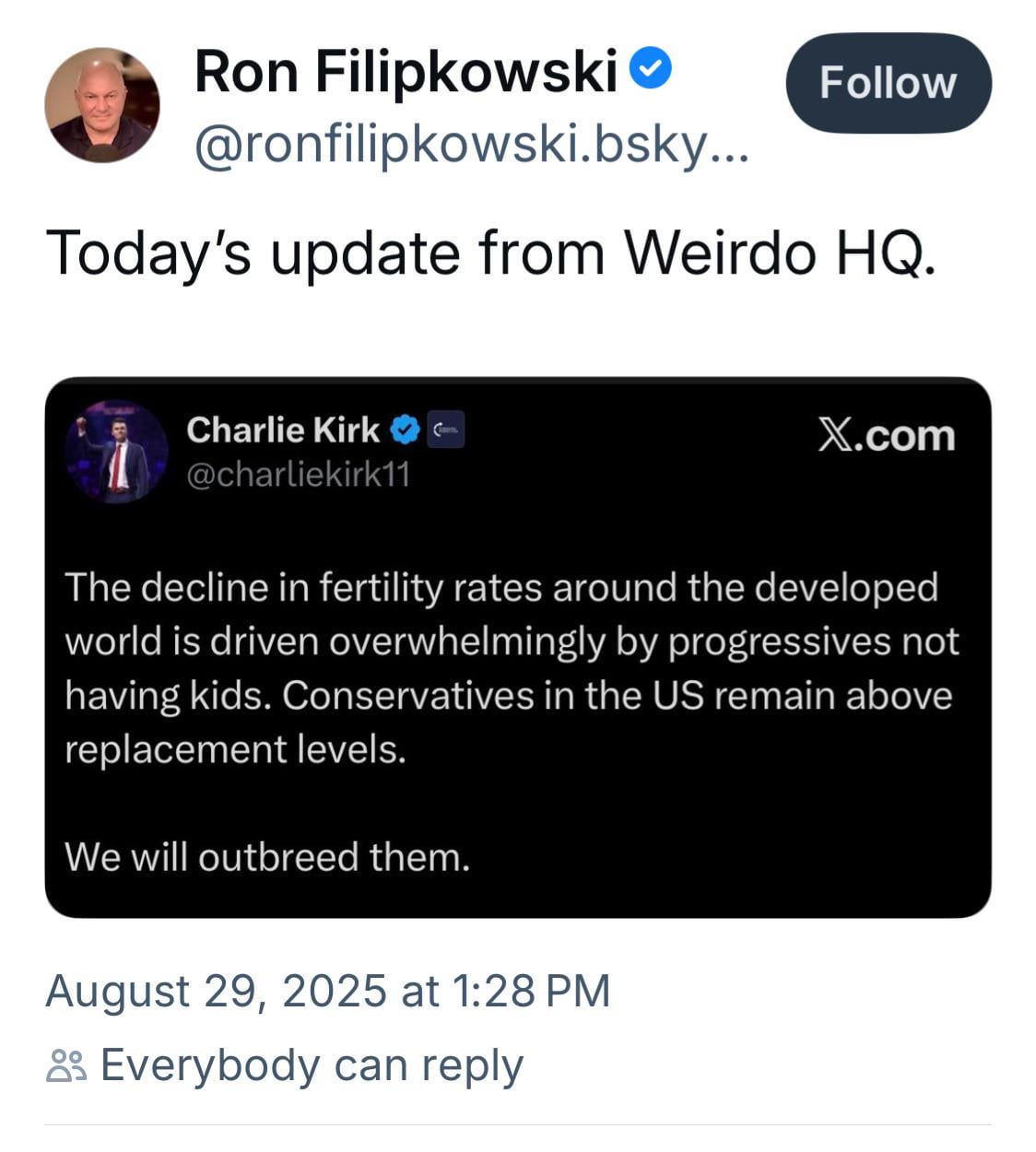Click the @charliekirk11 handle

(x=298, y=475)
